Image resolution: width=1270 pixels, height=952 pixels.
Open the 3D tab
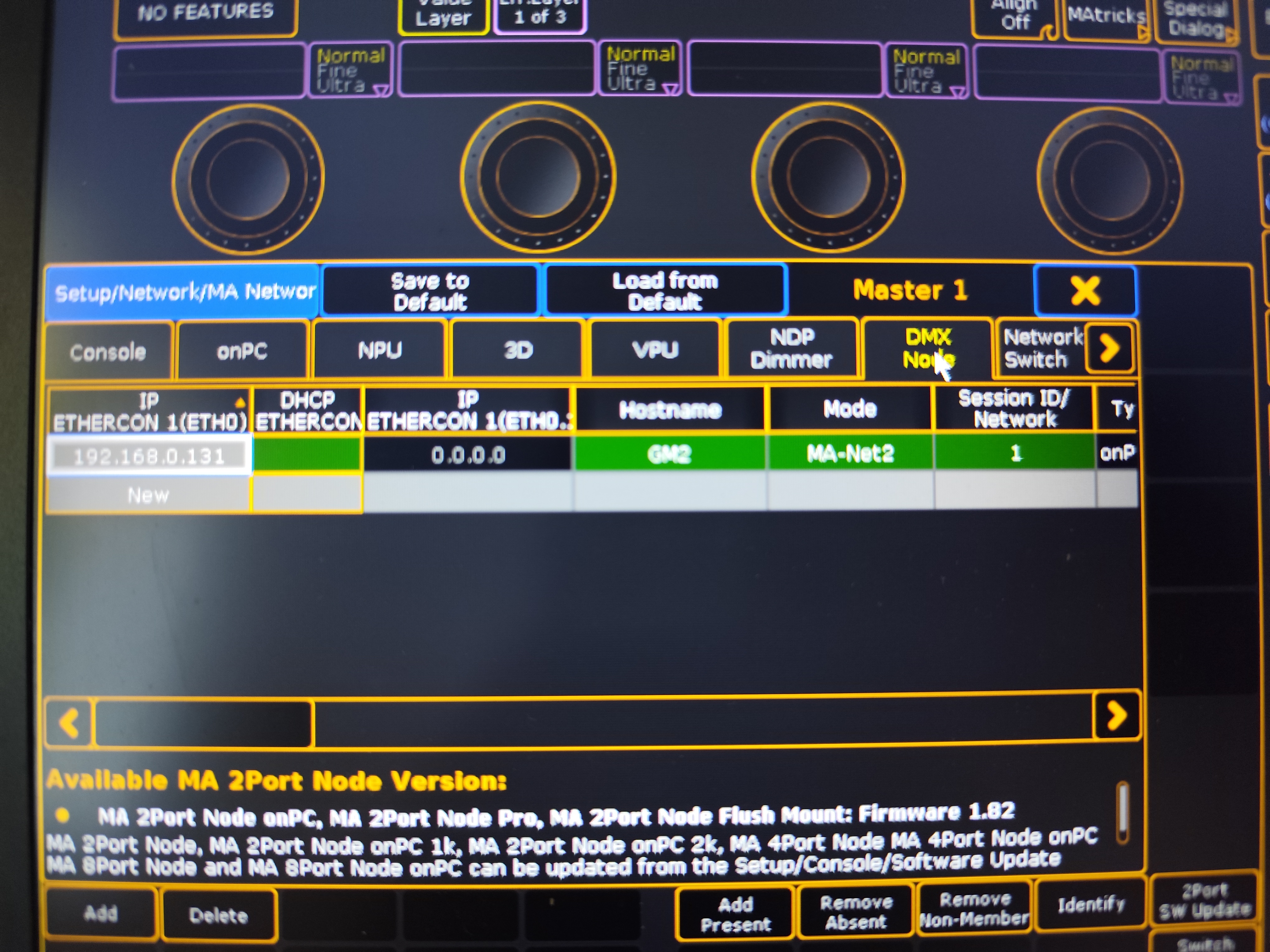pos(518,349)
